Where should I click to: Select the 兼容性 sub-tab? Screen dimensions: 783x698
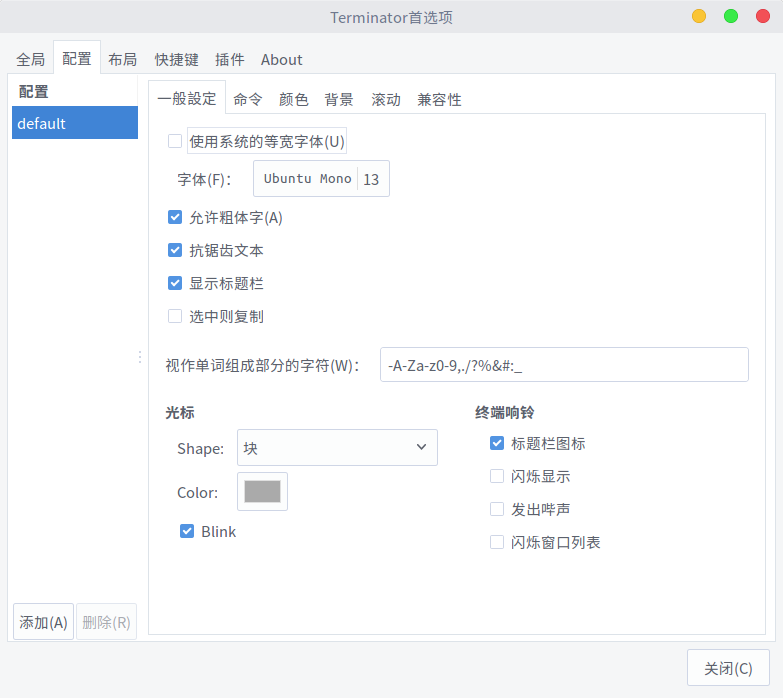439,99
